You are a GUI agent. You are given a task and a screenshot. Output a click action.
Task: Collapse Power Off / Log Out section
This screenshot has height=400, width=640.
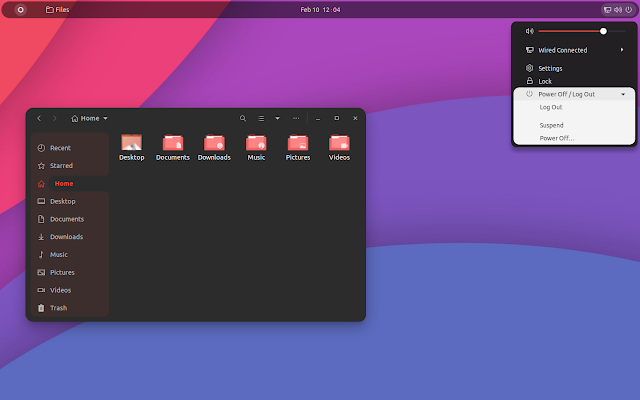[574, 94]
